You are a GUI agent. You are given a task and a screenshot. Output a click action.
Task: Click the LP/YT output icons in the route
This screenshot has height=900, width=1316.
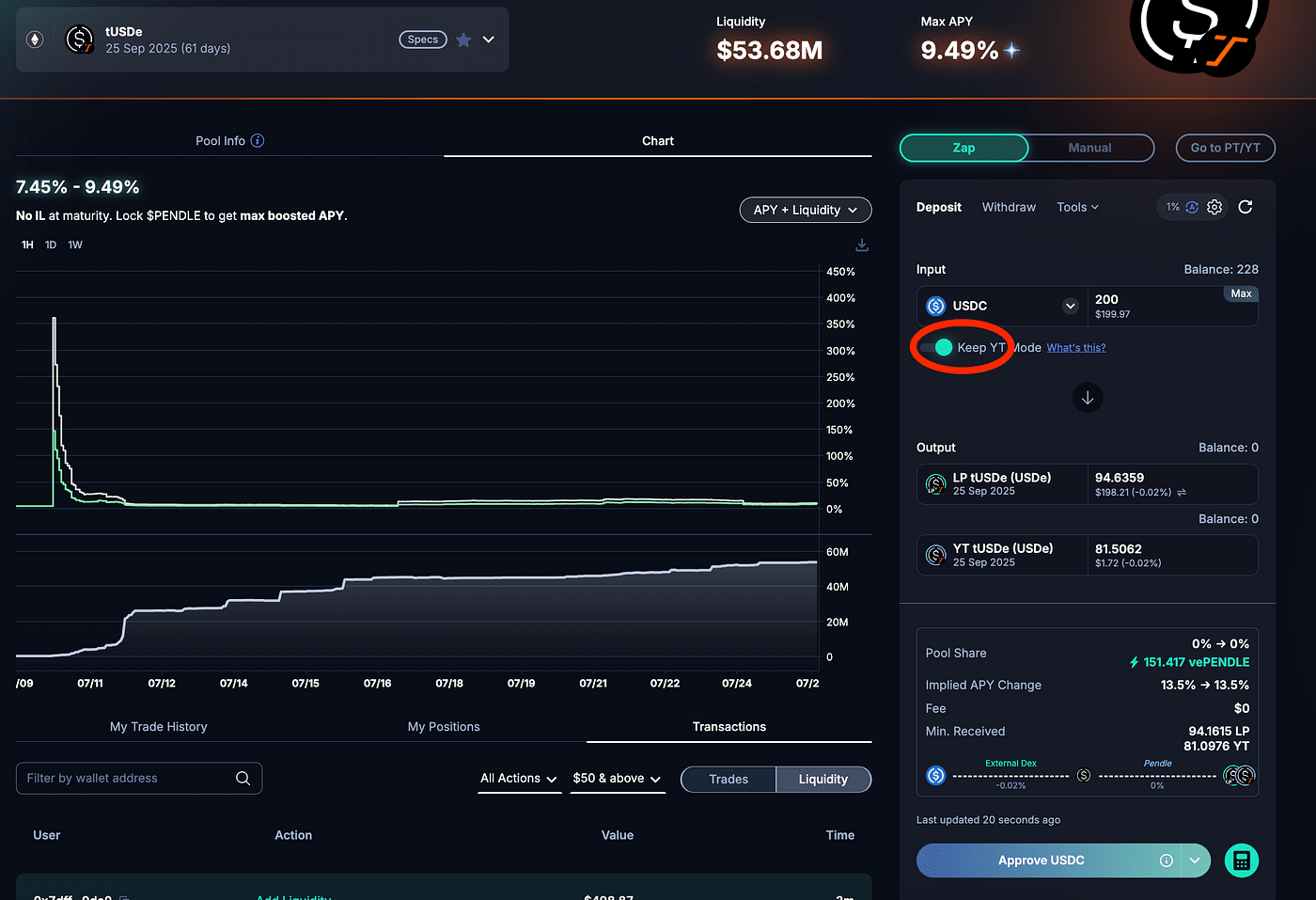point(1239,775)
